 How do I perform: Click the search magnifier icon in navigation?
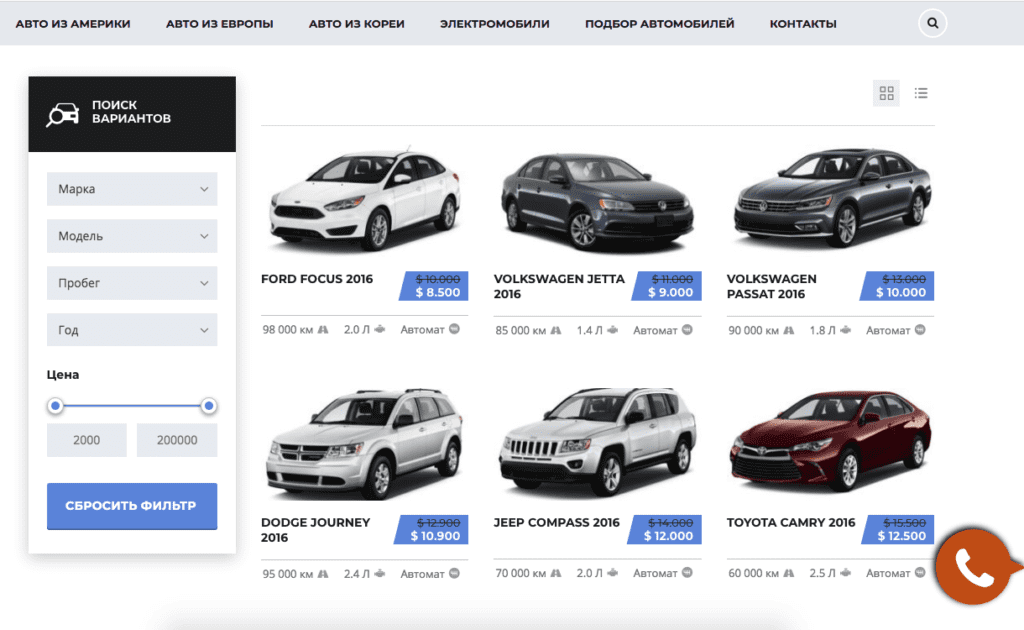click(x=932, y=23)
